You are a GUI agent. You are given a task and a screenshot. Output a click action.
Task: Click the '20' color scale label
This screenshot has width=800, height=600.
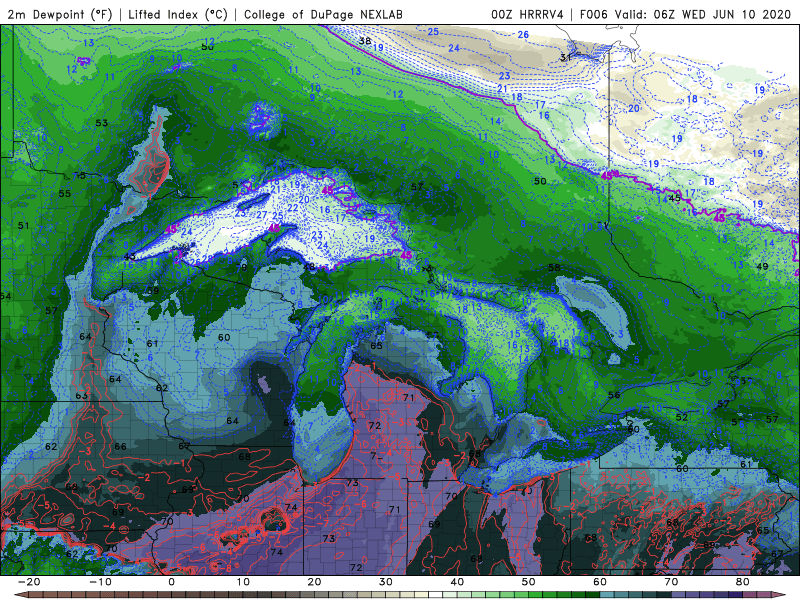pyautogui.click(x=314, y=582)
